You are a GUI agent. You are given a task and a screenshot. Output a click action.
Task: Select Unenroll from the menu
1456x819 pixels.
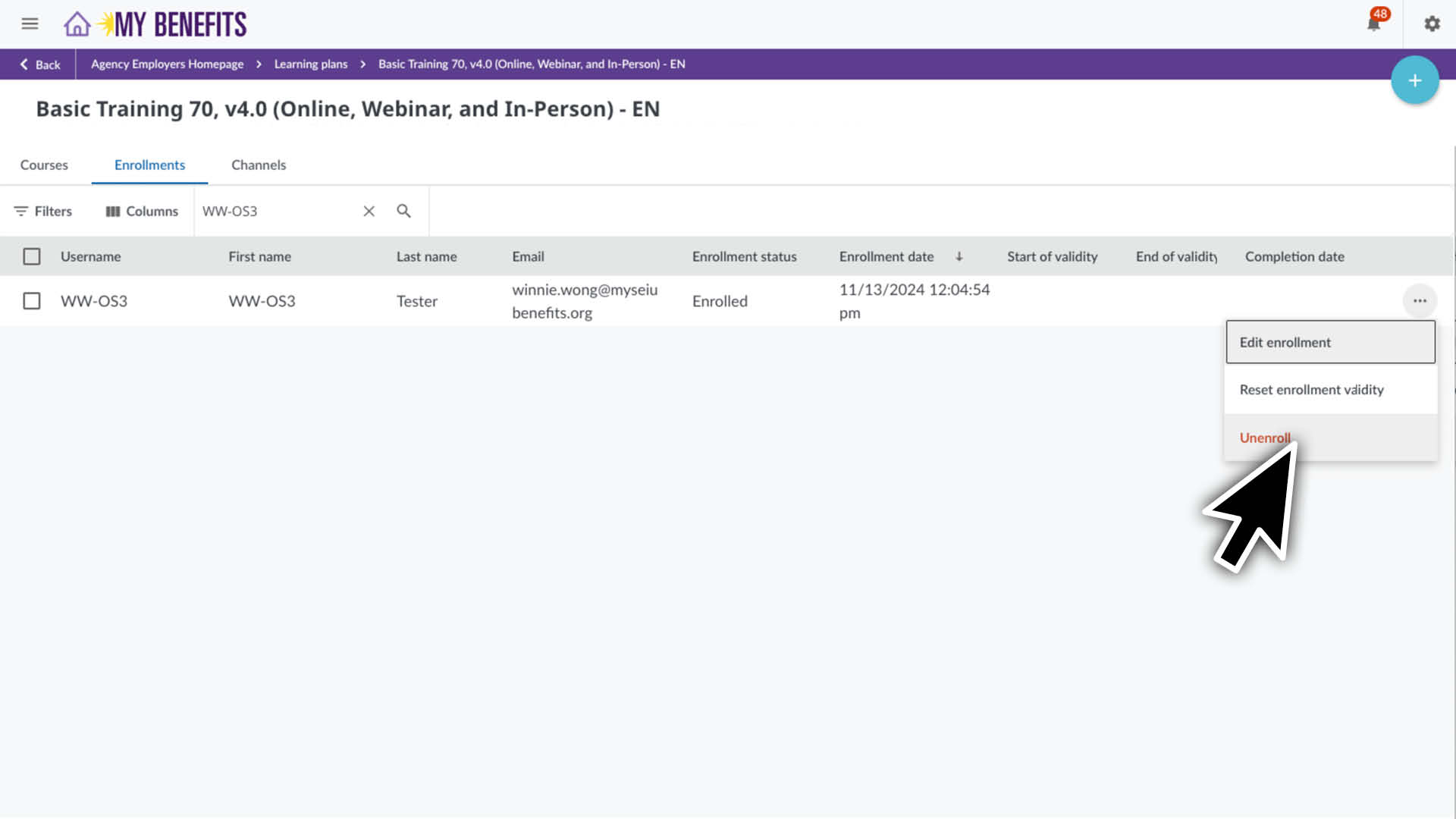click(x=1265, y=438)
